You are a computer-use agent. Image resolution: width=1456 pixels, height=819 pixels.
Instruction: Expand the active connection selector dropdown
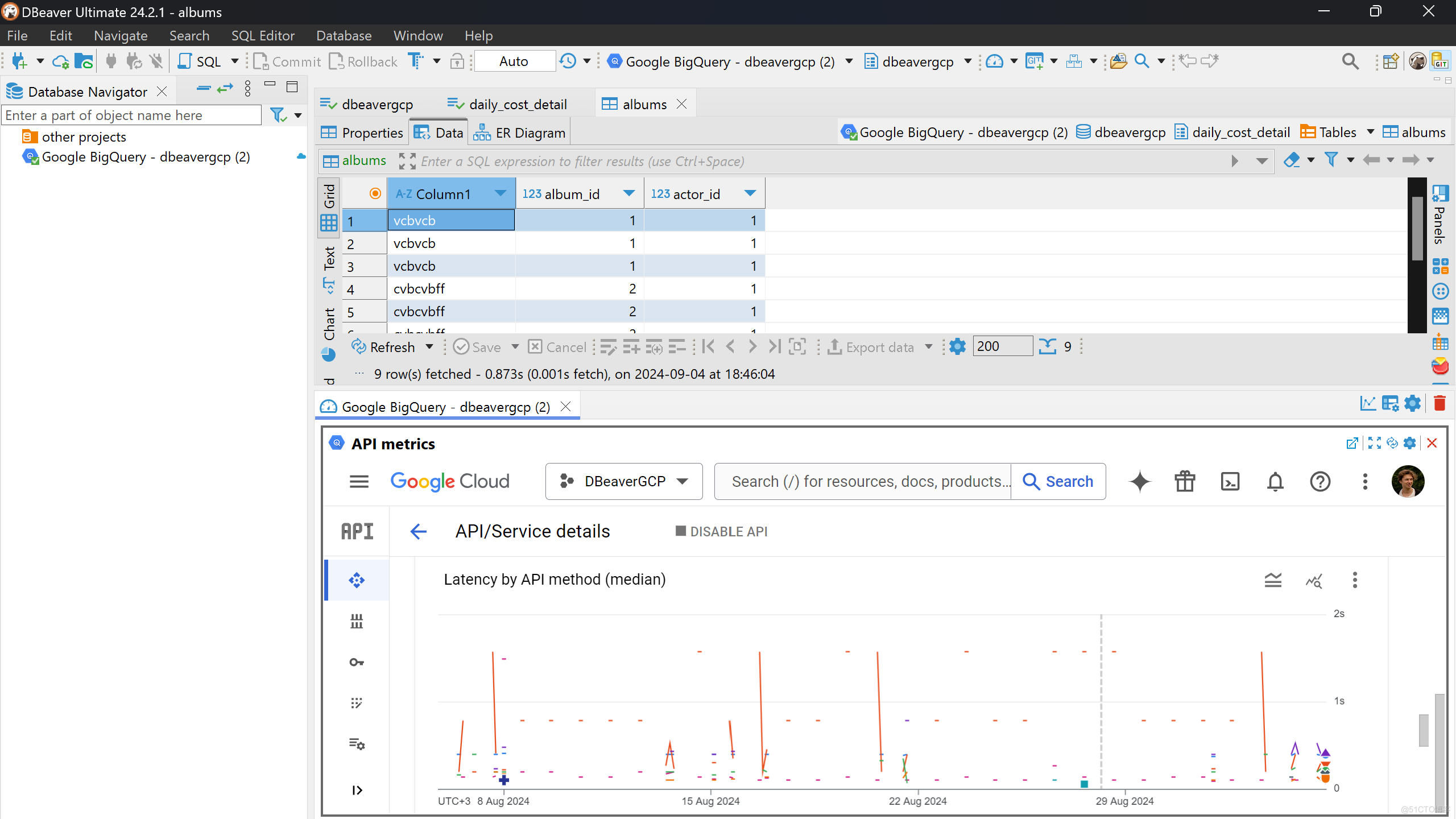coord(849,61)
